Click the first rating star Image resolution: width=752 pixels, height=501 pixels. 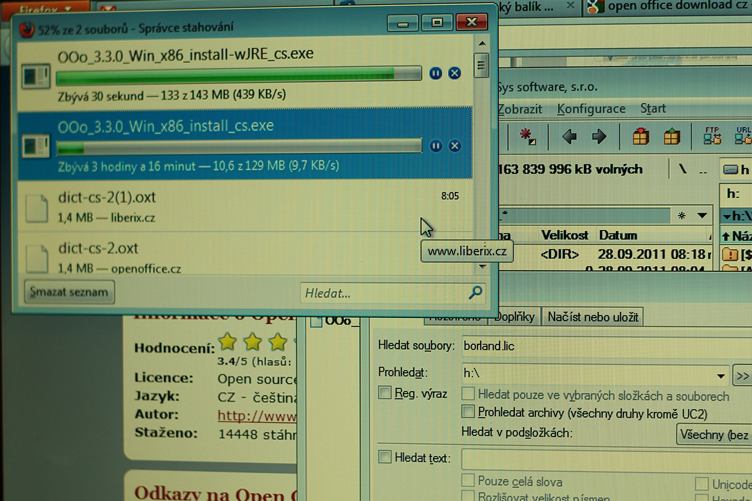(227, 341)
